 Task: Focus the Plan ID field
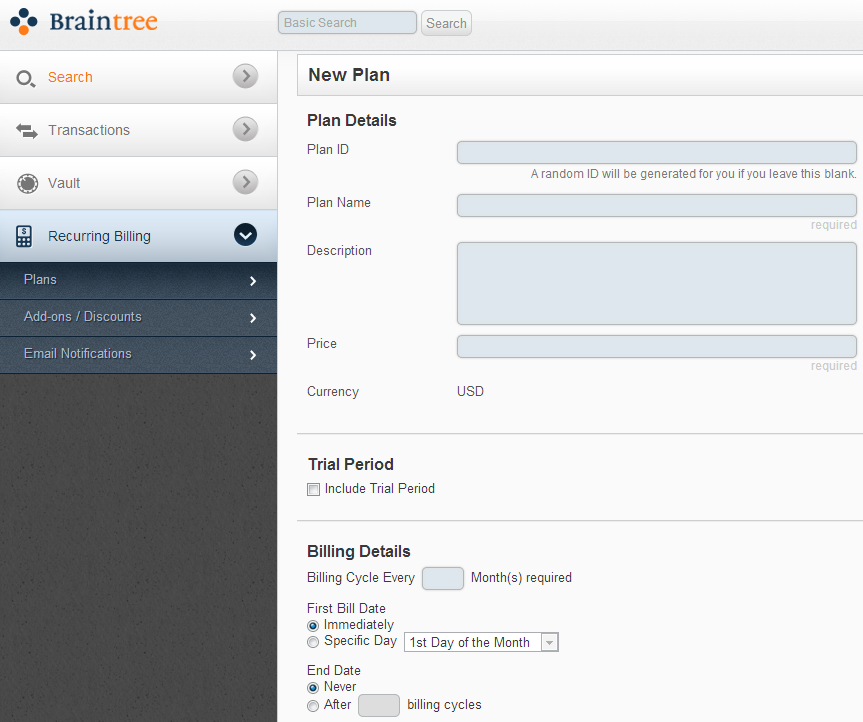point(657,152)
